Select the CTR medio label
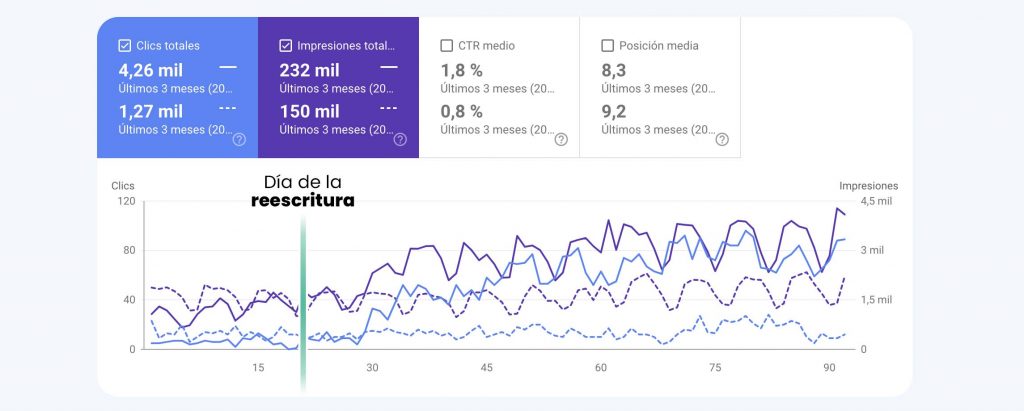 pyautogui.click(x=487, y=46)
